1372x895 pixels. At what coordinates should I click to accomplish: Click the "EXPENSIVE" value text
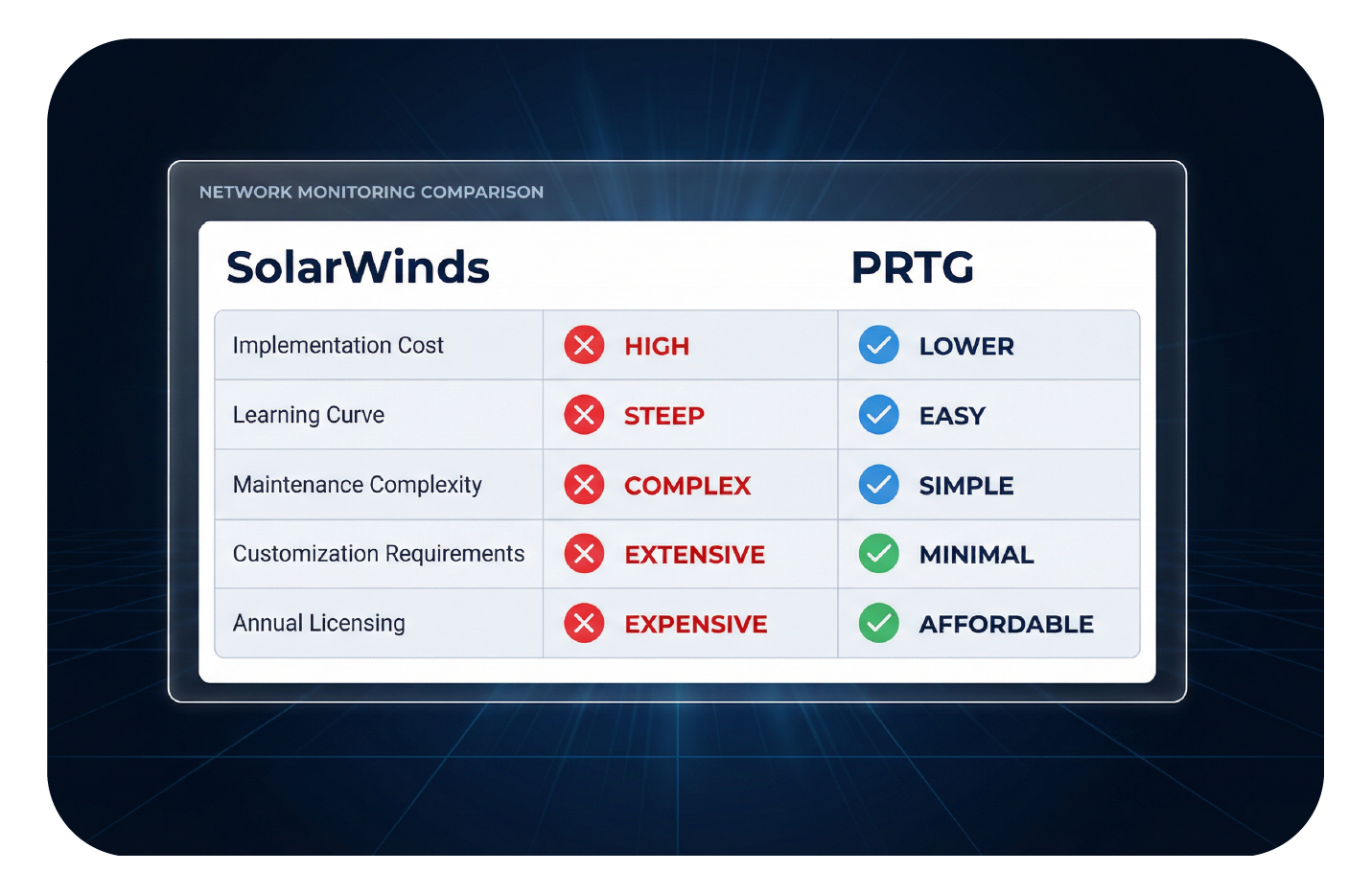pyautogui.click(x=696, y=625)
